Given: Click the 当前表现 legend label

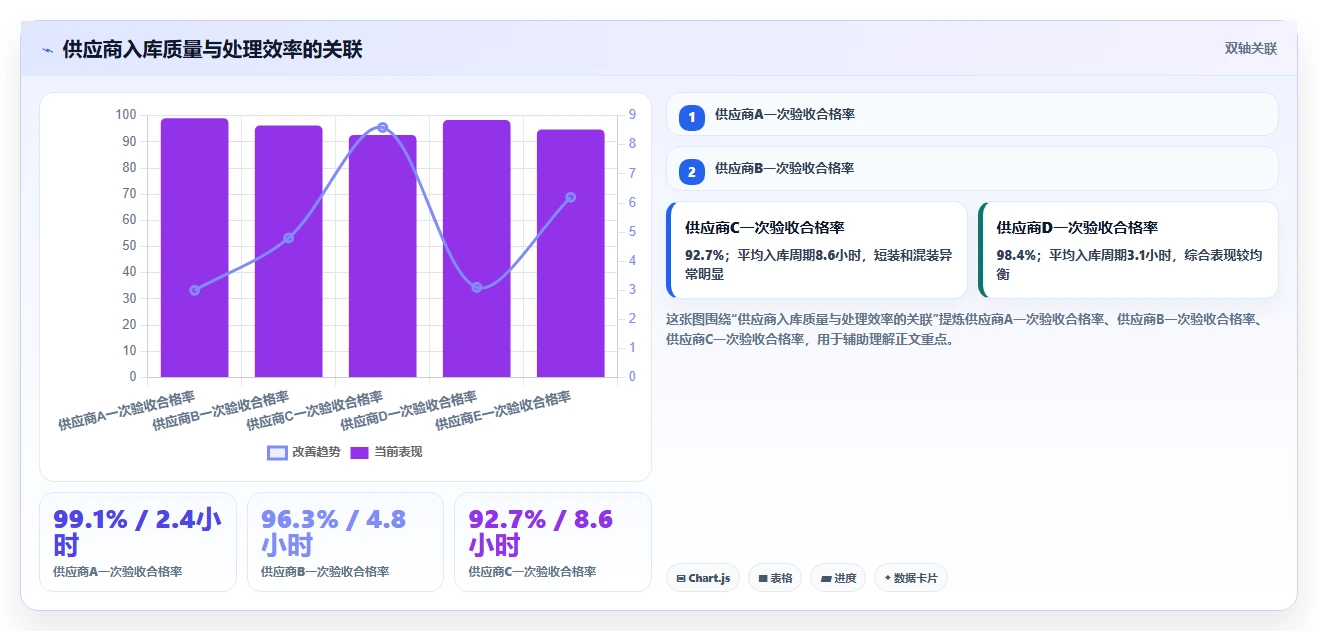Looking at the screenshot, I should [398, 452].
